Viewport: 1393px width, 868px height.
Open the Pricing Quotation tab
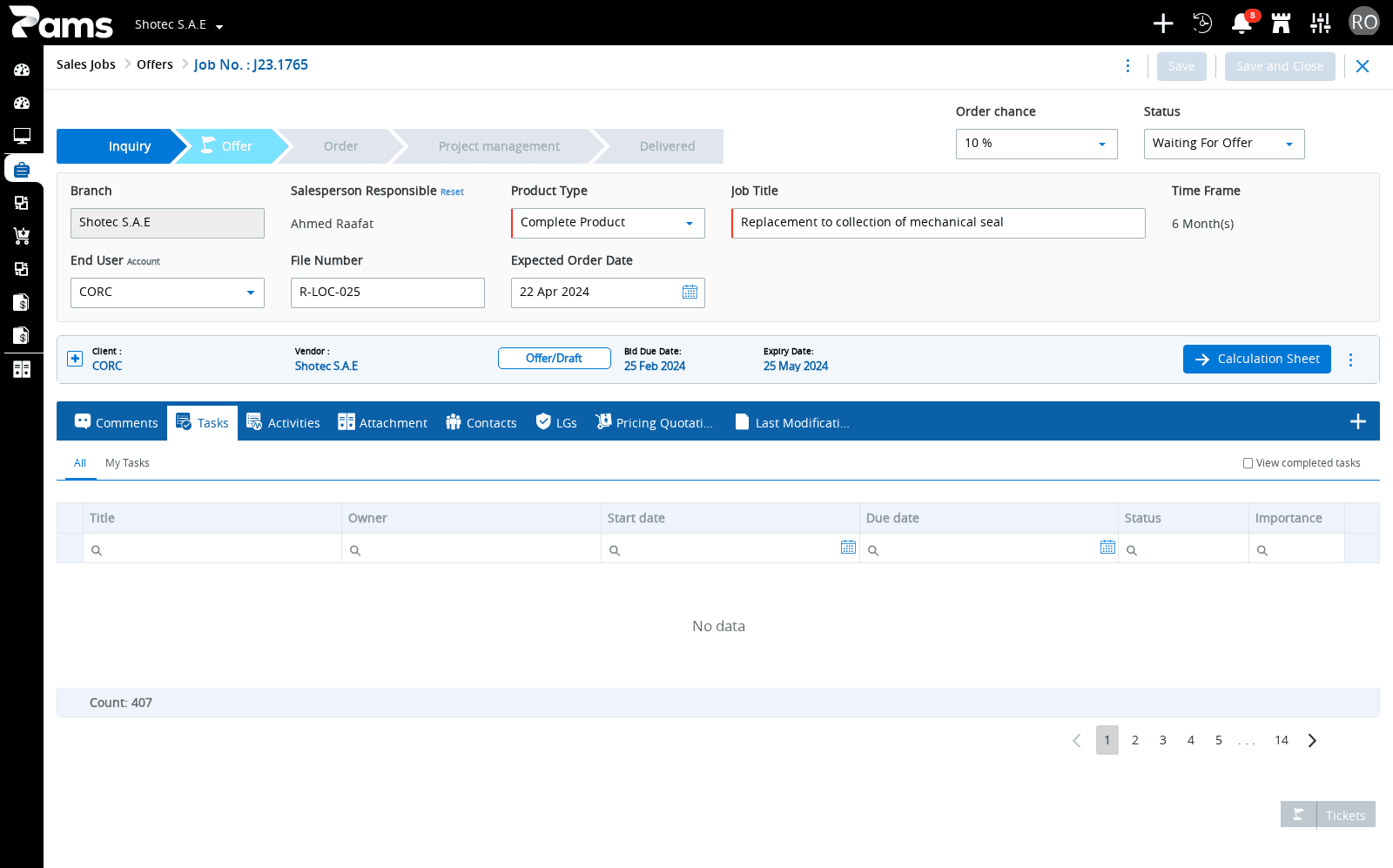(655, 423)
